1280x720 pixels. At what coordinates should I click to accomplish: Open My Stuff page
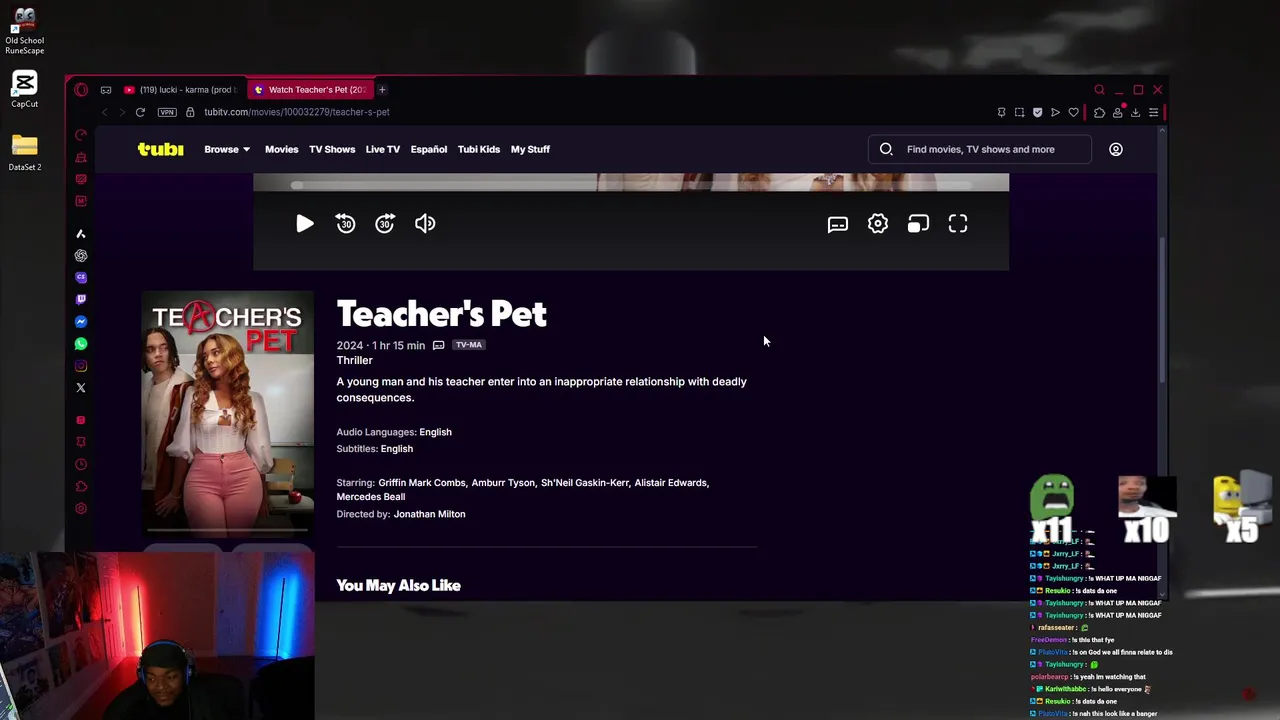coord(530,149)
